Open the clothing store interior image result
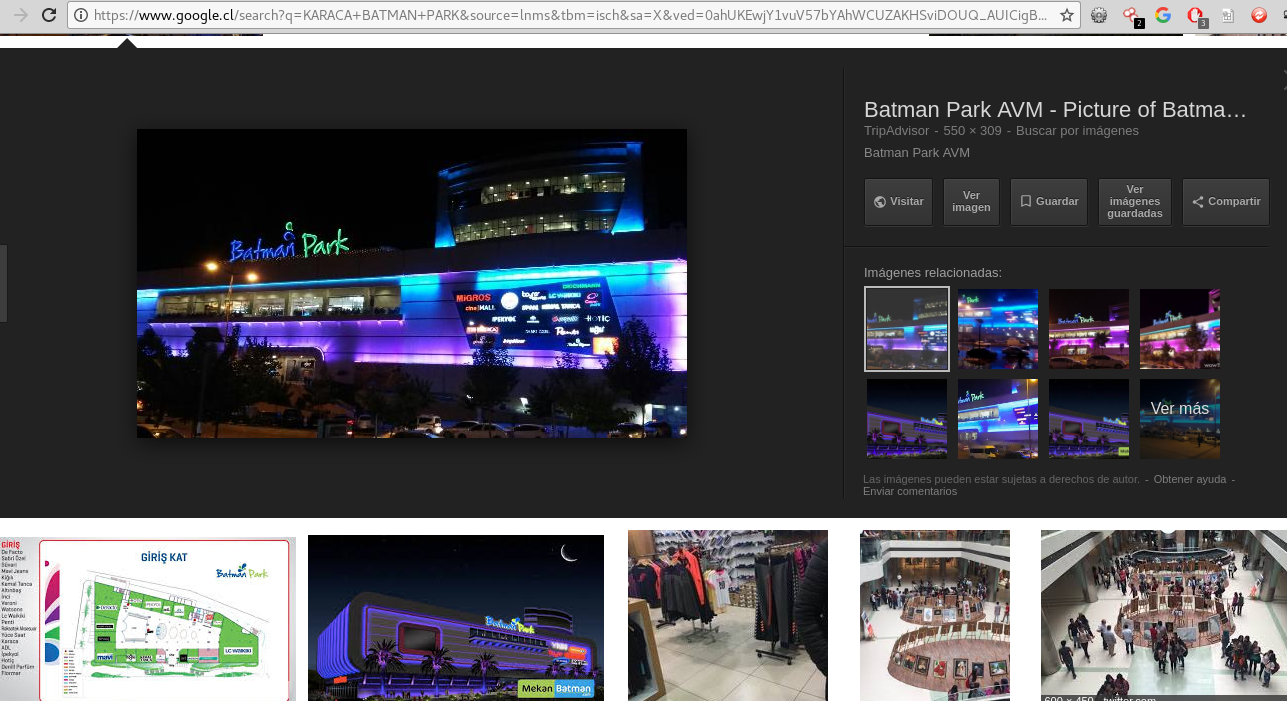The image size is (1287, 701). 728,615
